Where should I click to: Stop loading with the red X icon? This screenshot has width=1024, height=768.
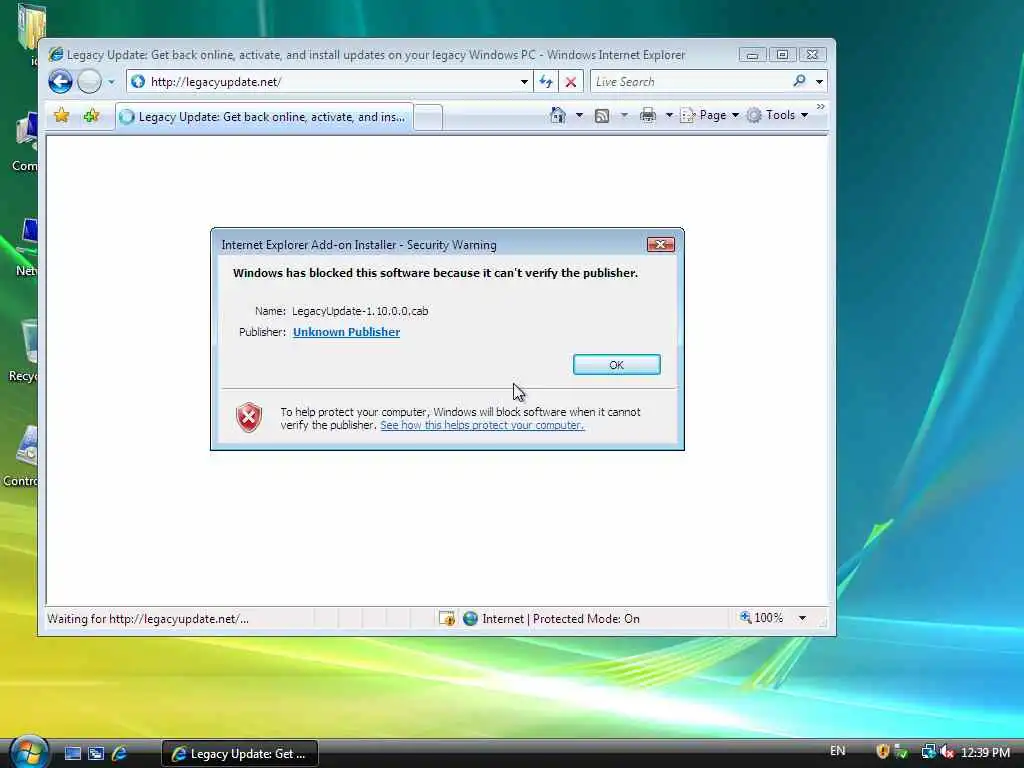pyautogui.click(x=571, y=82)
